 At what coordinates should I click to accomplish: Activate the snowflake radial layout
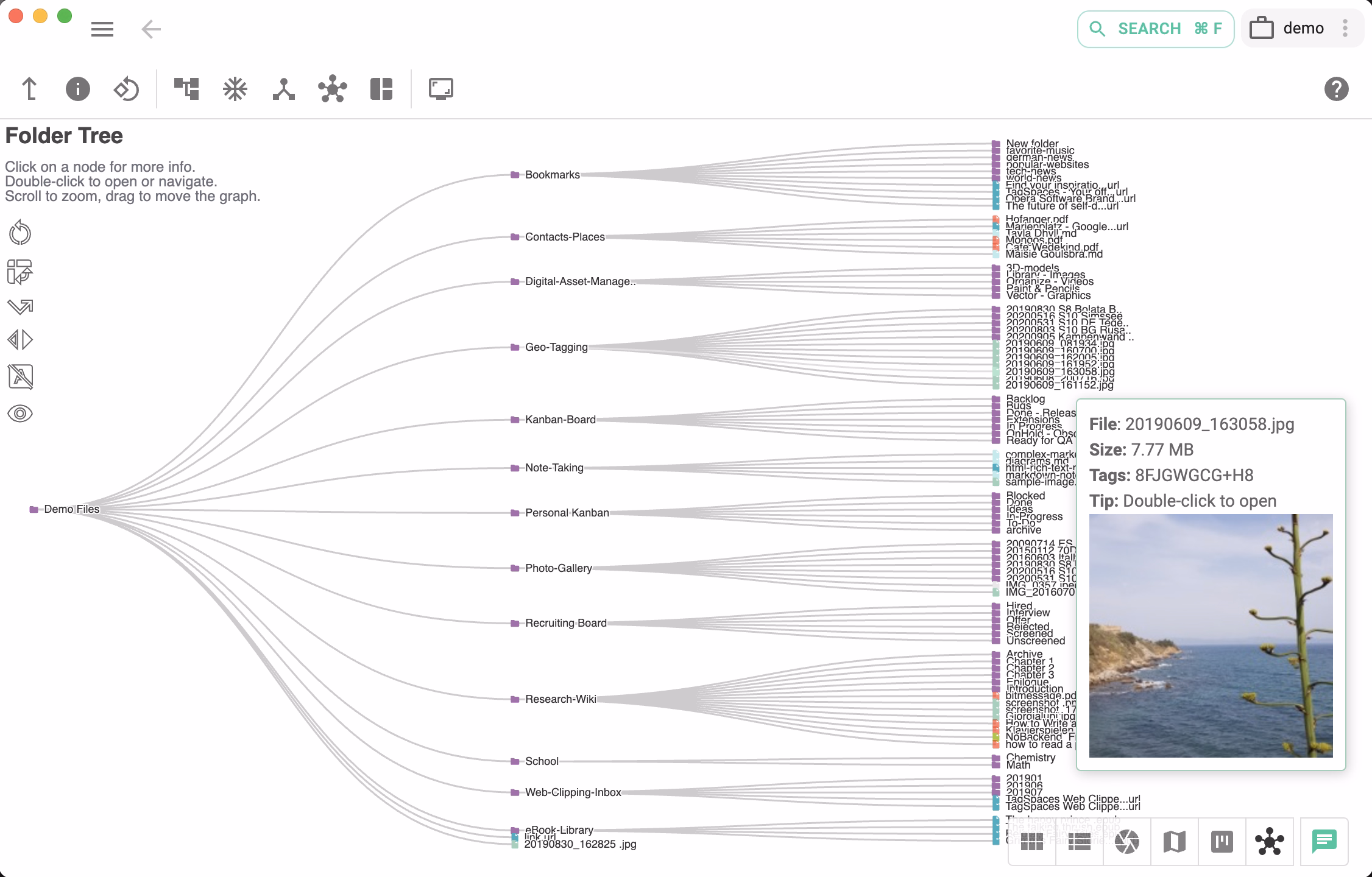coord(235,88)
